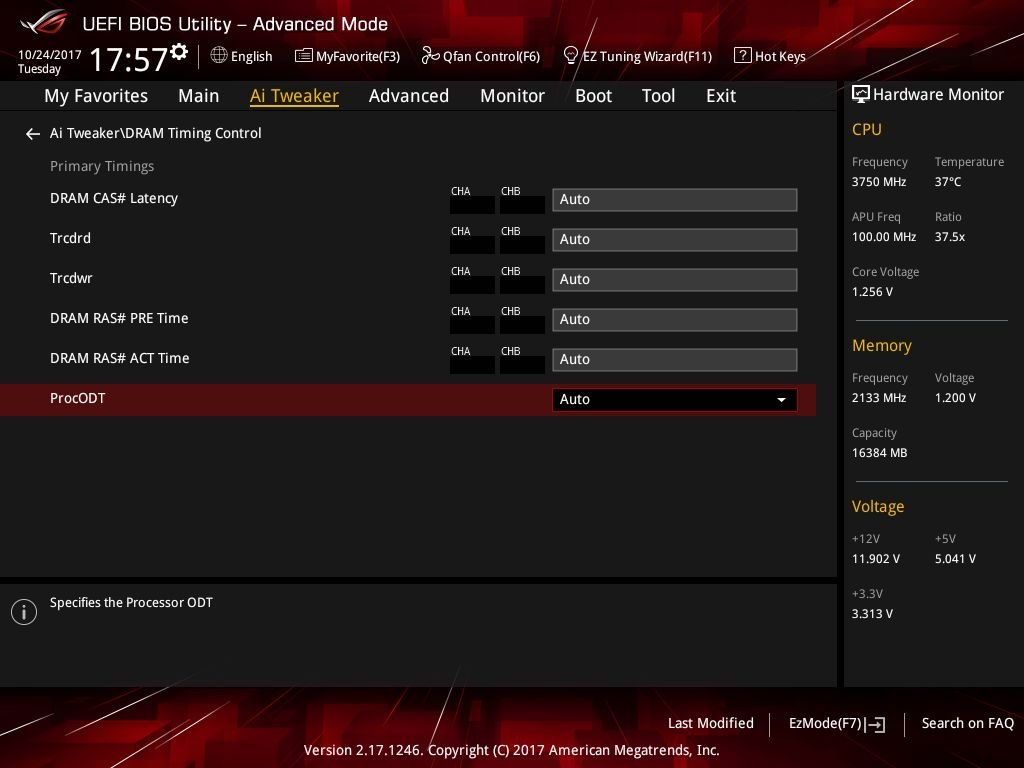Click the EZ Tuning Wizard bulb icon
Screen dimensions: 1024x768
[x=571, y=56]
